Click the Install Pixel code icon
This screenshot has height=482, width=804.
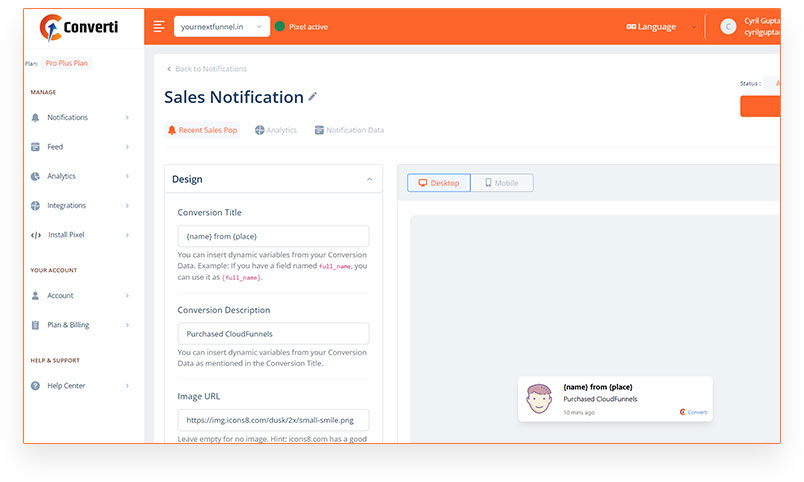[36, 235]
